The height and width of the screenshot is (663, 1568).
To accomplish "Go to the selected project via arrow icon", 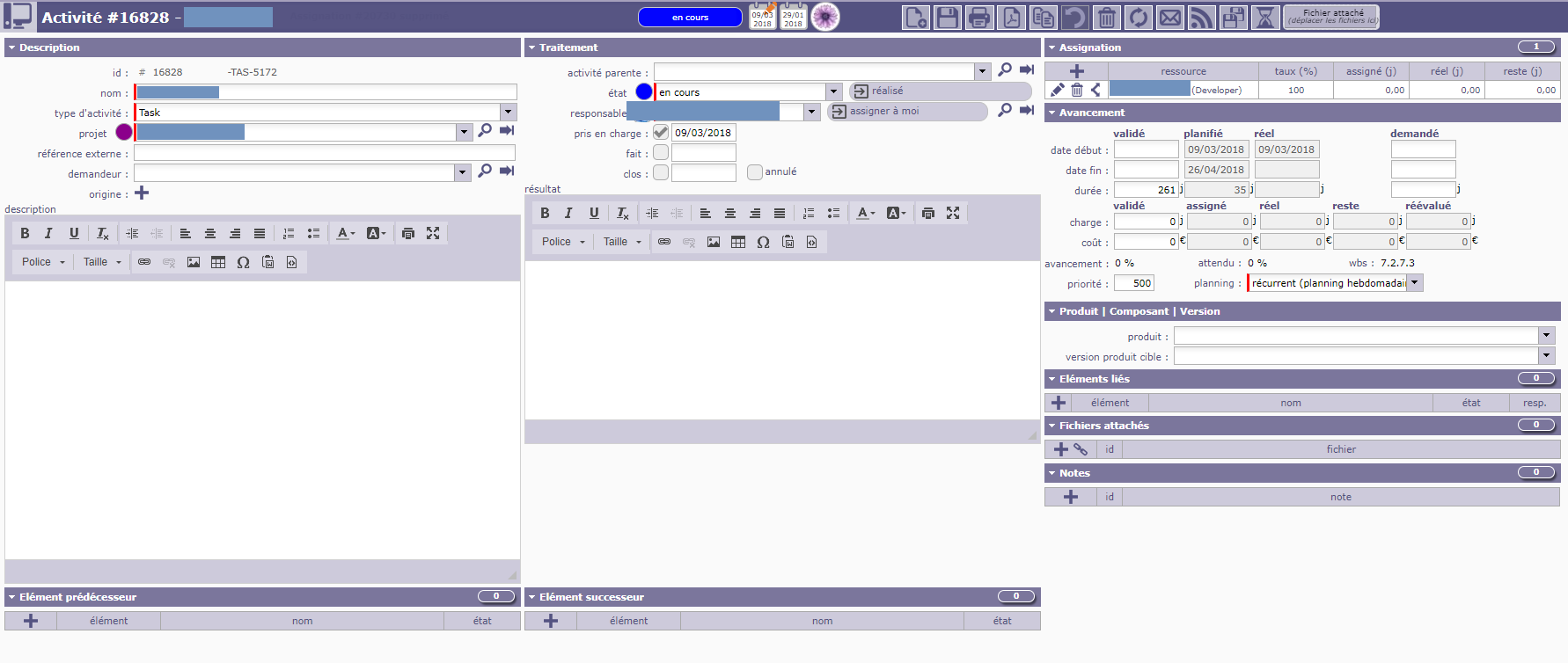I will pyautogui.click(x=507, y=131).
